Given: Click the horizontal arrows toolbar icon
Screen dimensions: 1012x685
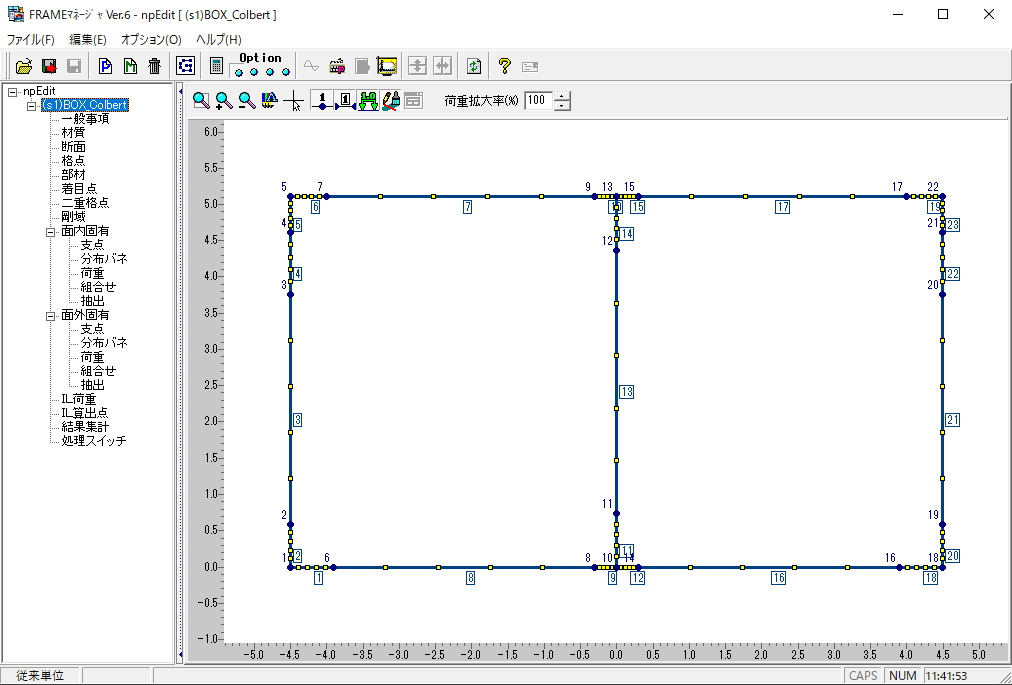Looking at the screenshot, I should pyautogui.click(x=442, y=66).
